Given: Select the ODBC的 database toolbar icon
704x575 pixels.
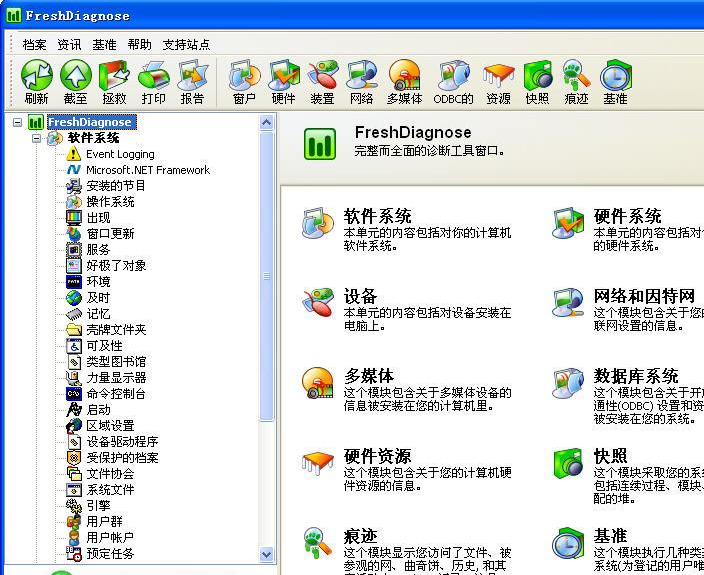Looking at the screenshot, I should (x=453, y=75).
